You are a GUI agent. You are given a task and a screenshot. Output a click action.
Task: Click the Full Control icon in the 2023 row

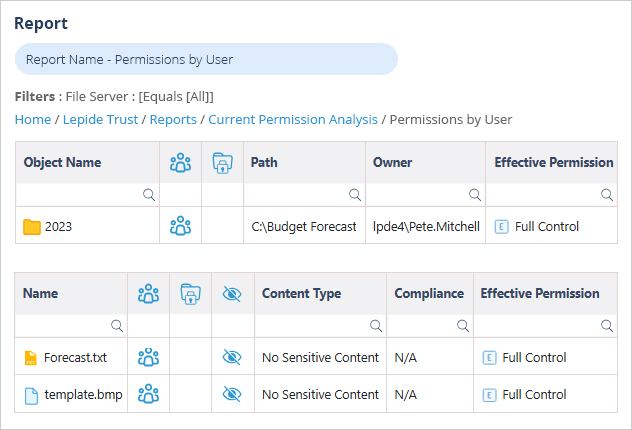point(501,226)
